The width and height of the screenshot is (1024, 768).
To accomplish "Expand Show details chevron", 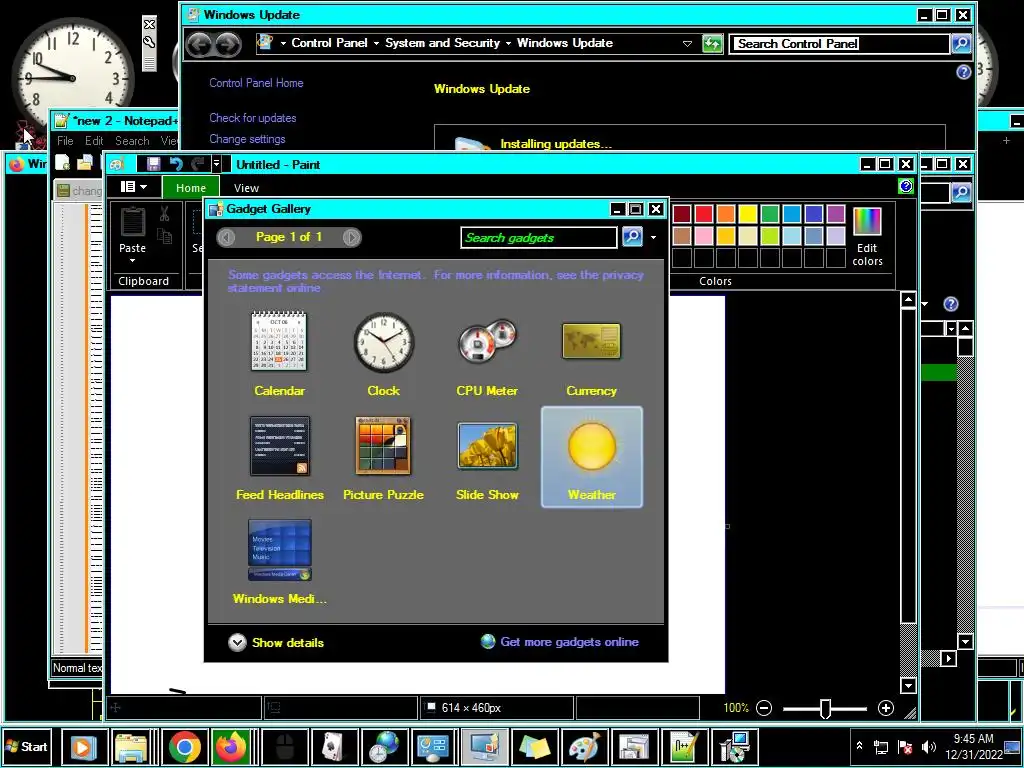I will [237, 643].
